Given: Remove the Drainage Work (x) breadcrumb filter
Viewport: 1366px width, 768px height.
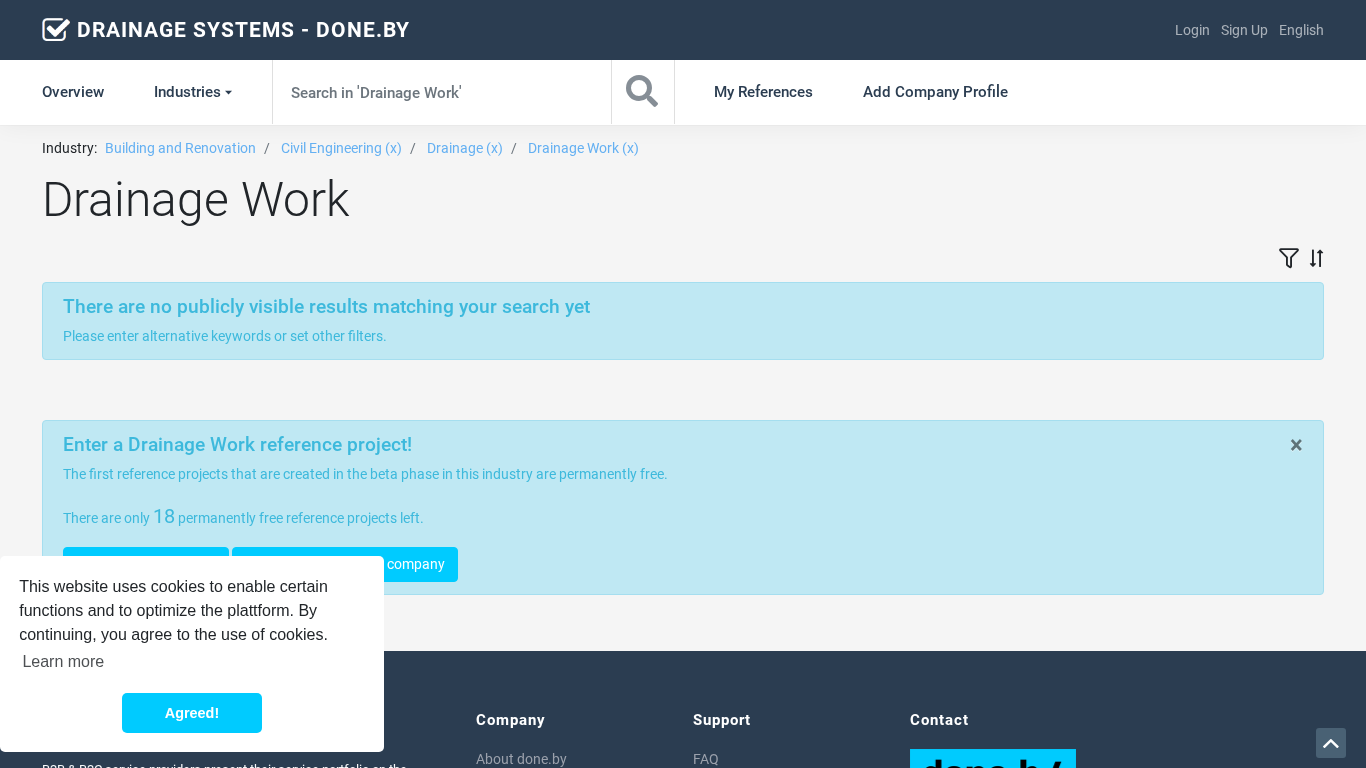Looking at the screenshot, I should 583,148.
